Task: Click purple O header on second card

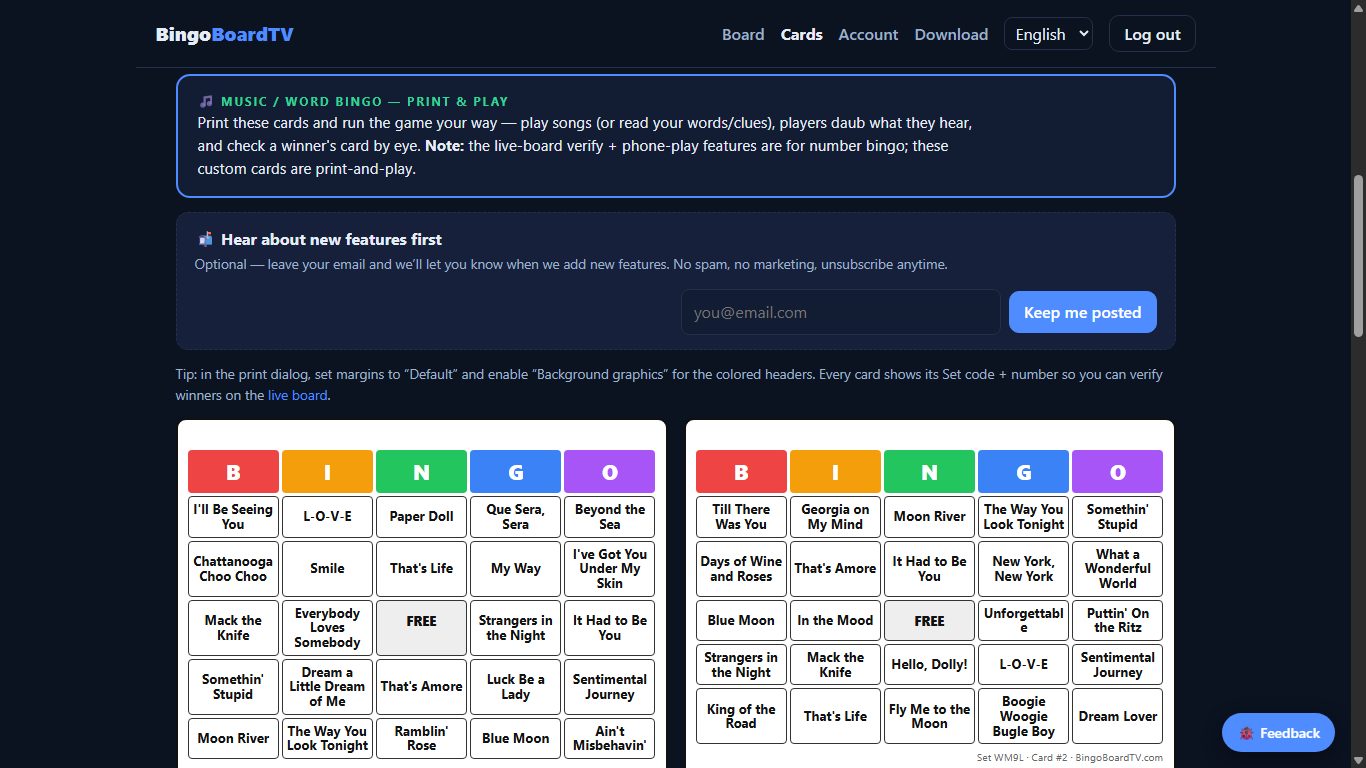Action: pos(1117,472)
